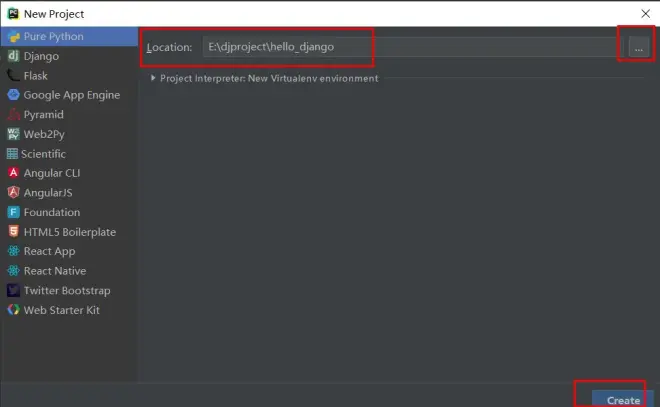Select "HTML5 Boilerplate" list label
660x407 pixels.
tap(70, 232)
